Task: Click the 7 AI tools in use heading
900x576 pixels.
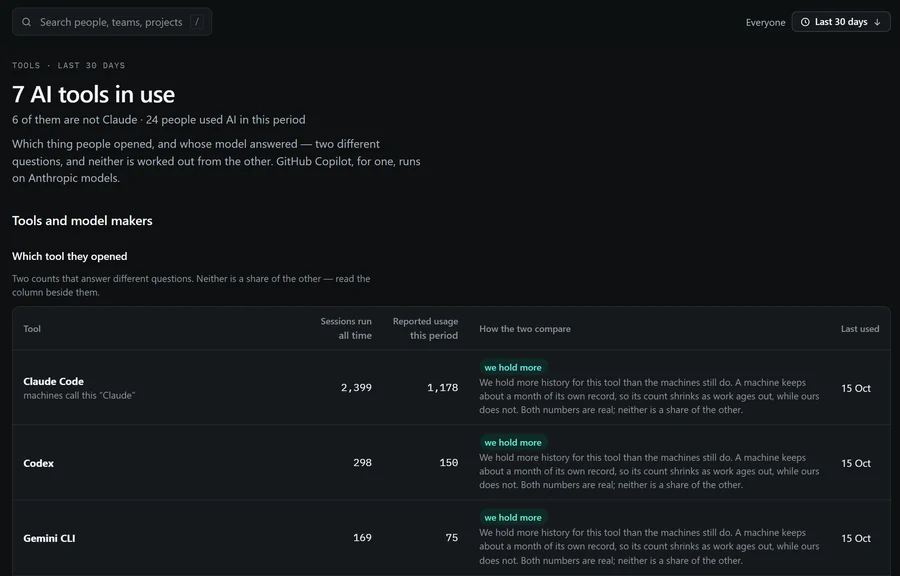Action: (x=94, y=95)
